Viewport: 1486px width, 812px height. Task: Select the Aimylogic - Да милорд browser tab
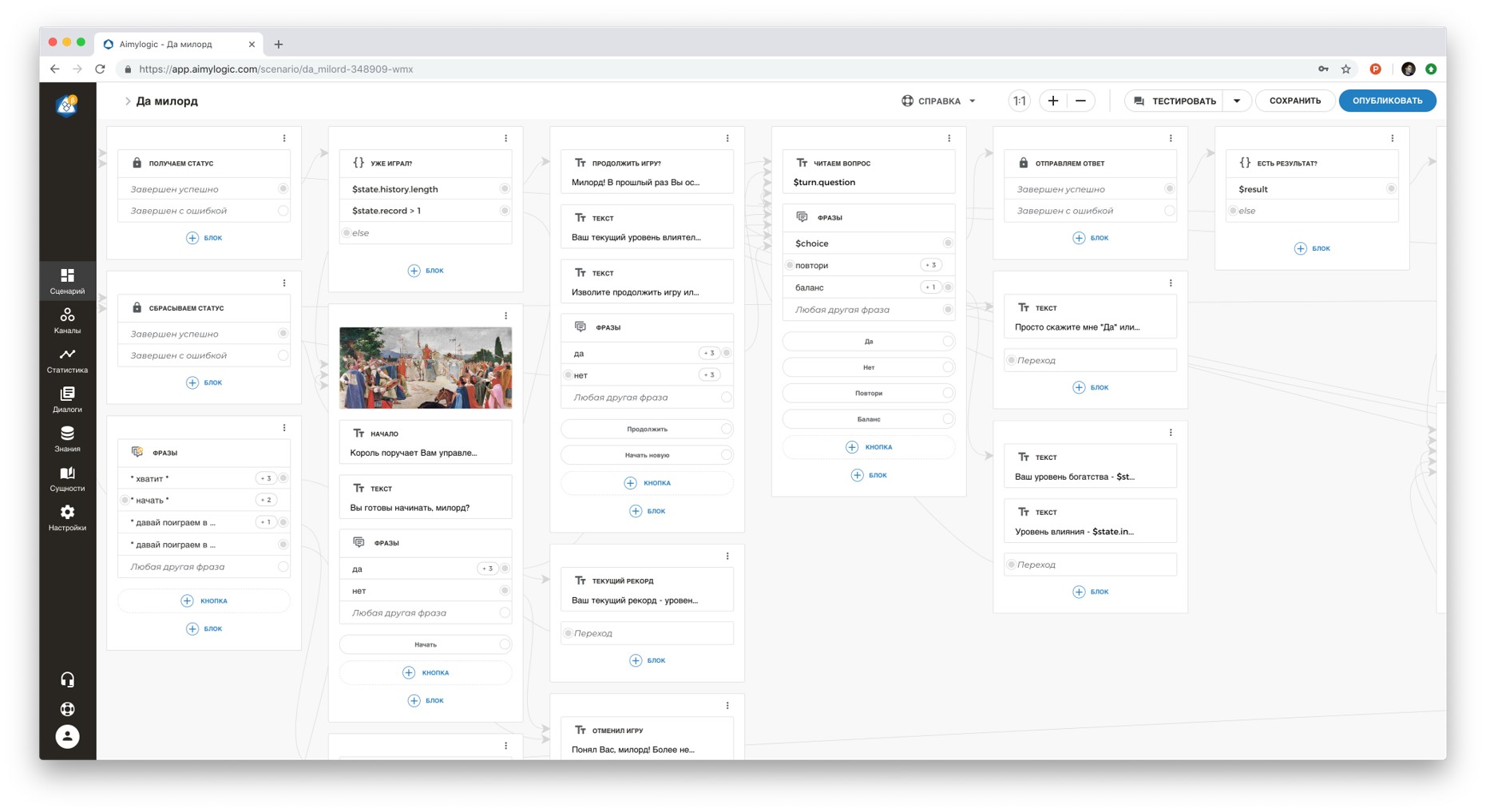(x=180, y=44)
